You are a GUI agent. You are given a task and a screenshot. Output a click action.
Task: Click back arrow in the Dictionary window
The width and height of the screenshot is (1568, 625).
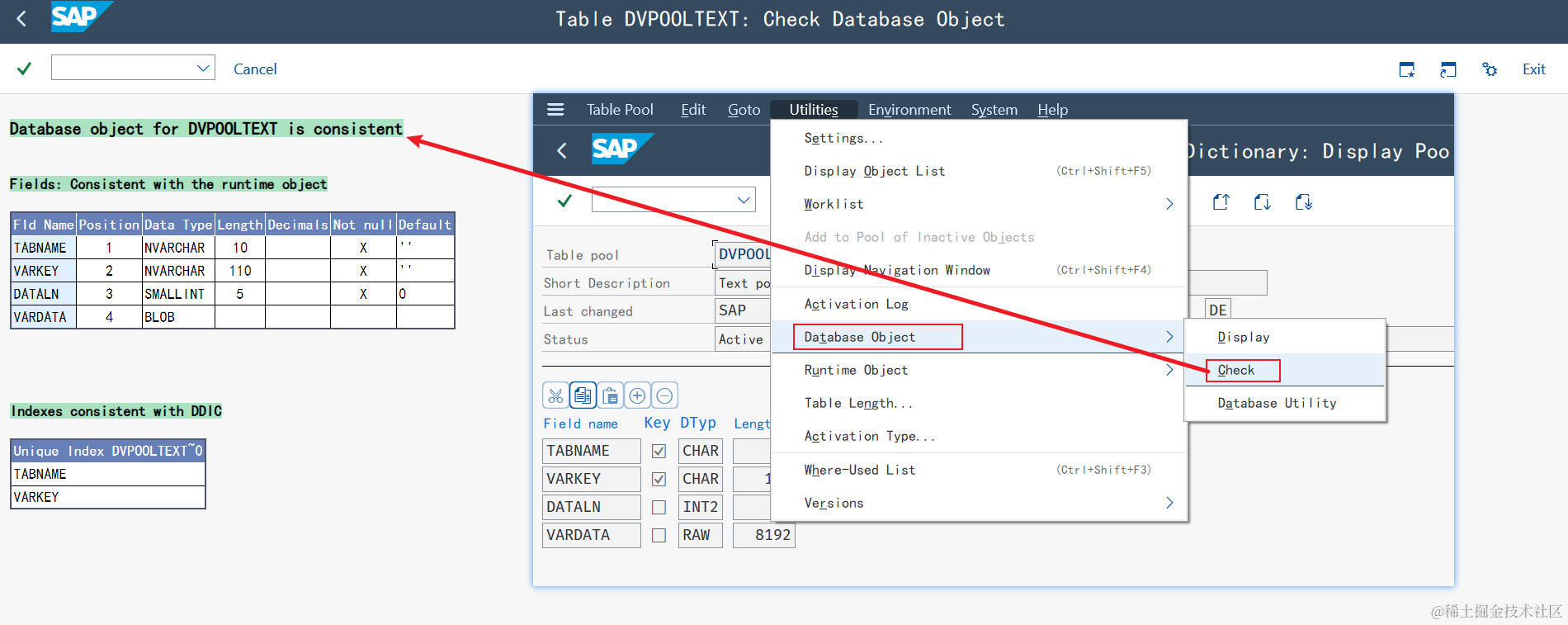click(x=562, y=150)
